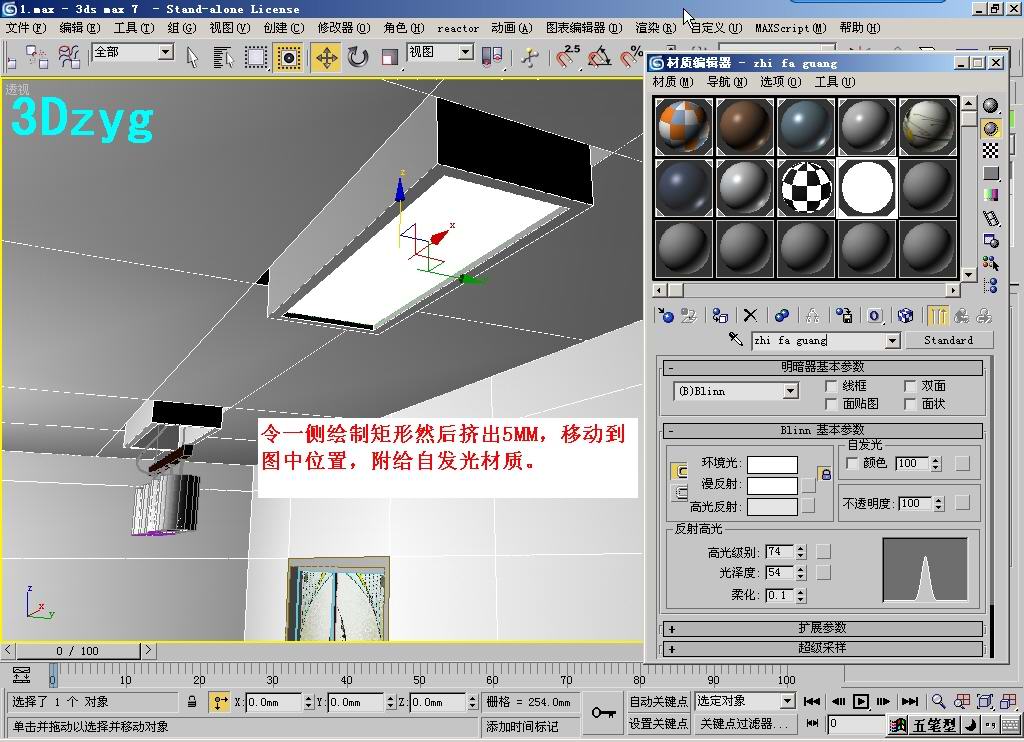Click the Get Material icon
The width and height of the screenshot is (1024, 742).
[x=666, y=315]
